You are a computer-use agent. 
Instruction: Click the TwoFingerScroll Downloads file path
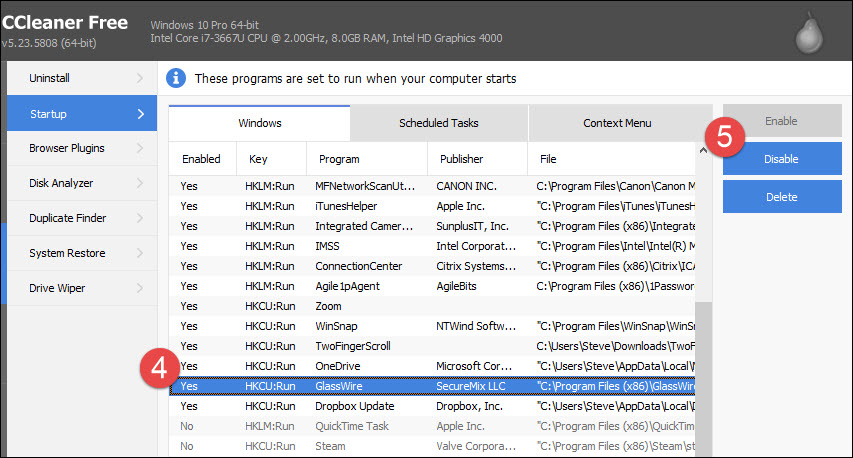615,346
